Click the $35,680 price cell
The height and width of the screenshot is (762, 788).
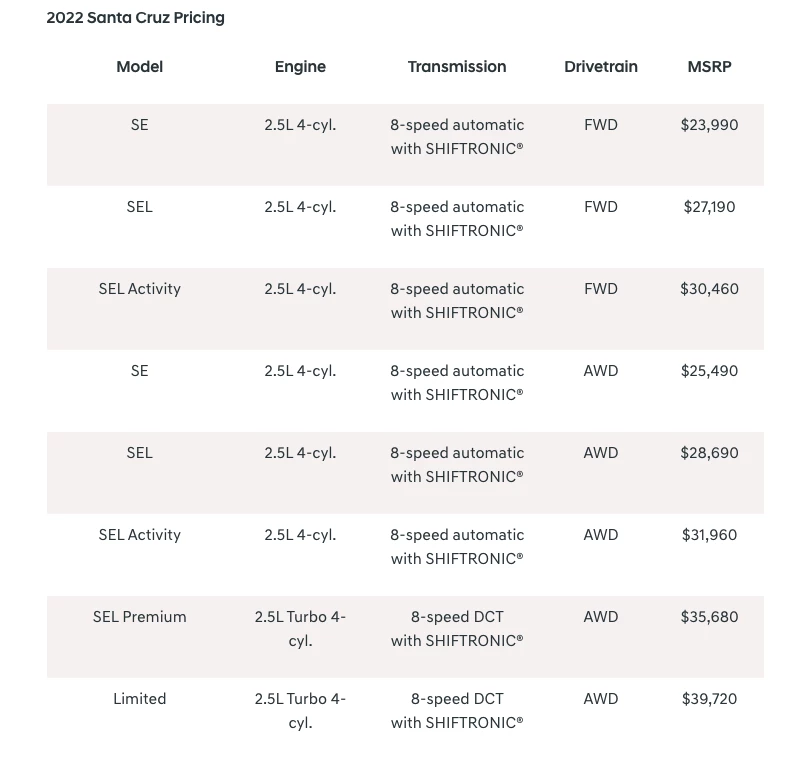709,617
